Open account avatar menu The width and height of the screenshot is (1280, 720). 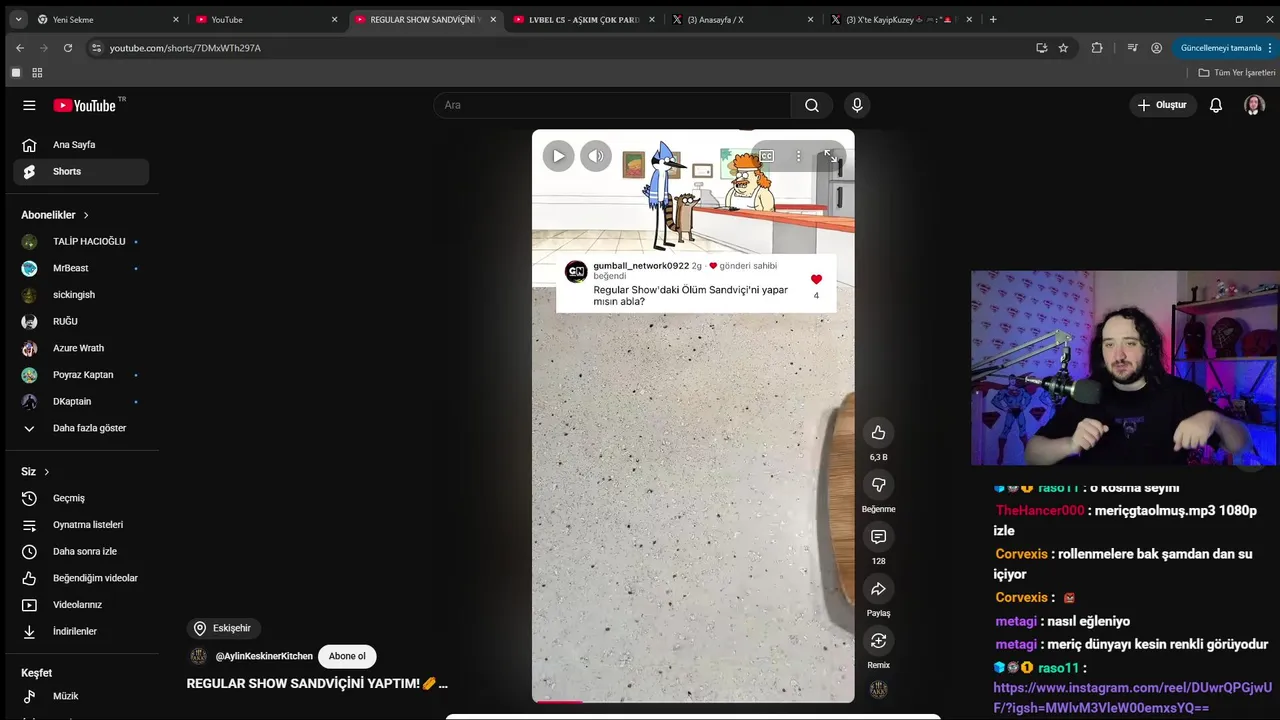coord(1254,105)
